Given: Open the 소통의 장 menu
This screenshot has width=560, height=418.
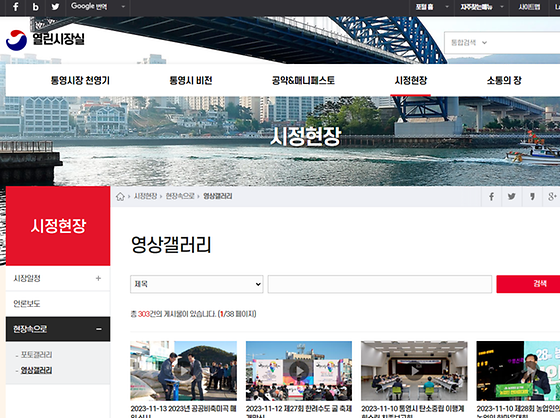Looking at the screenshot, I should [x=504, y=80].
